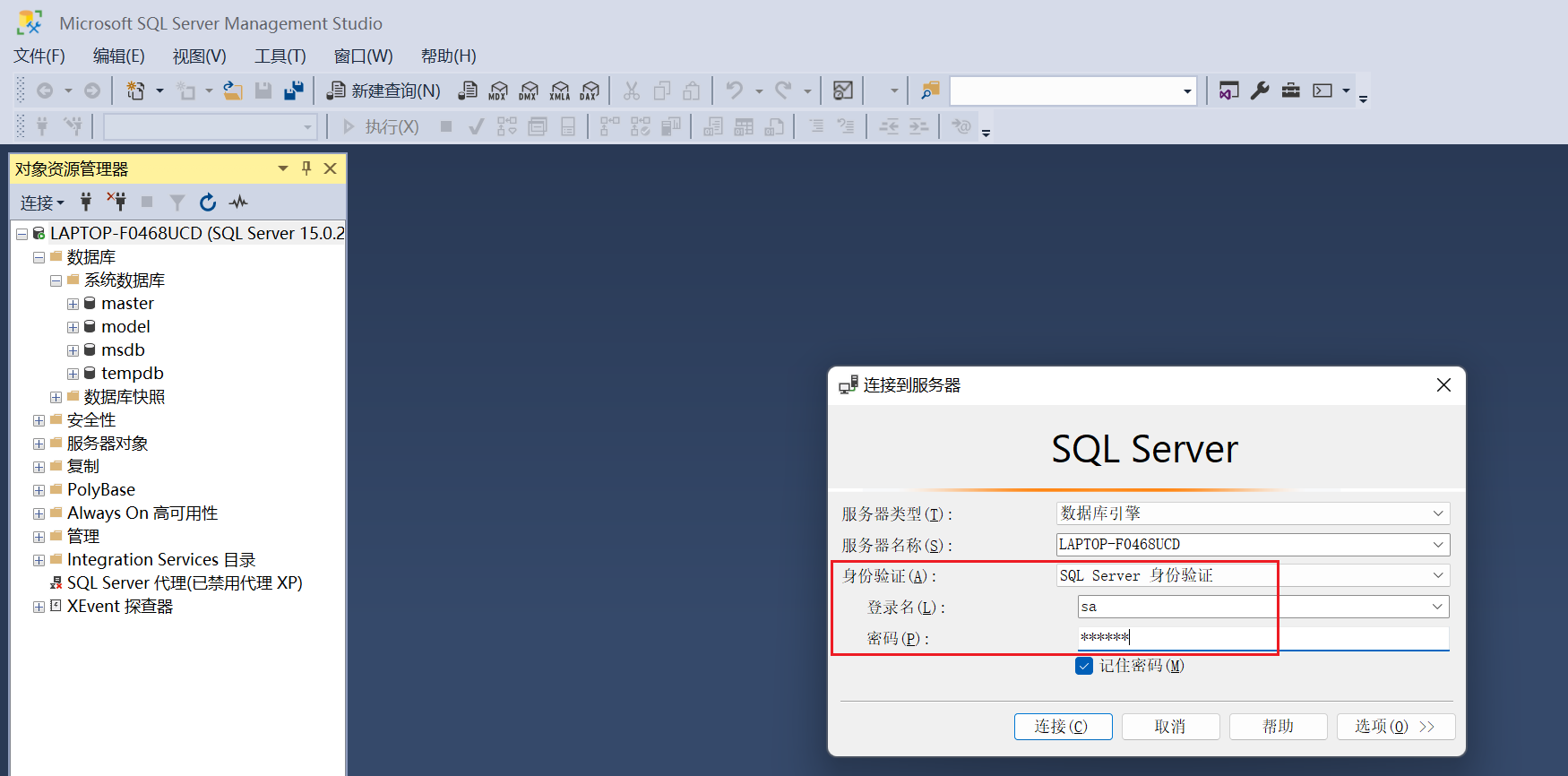This screenshot has height=776, width=1568.
Task: Open a new MDX query
Action: (498, 91)
